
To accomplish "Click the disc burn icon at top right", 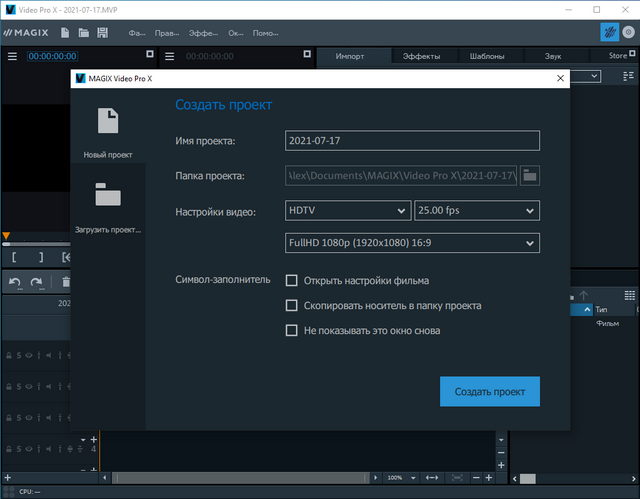I will coord(628,33).
